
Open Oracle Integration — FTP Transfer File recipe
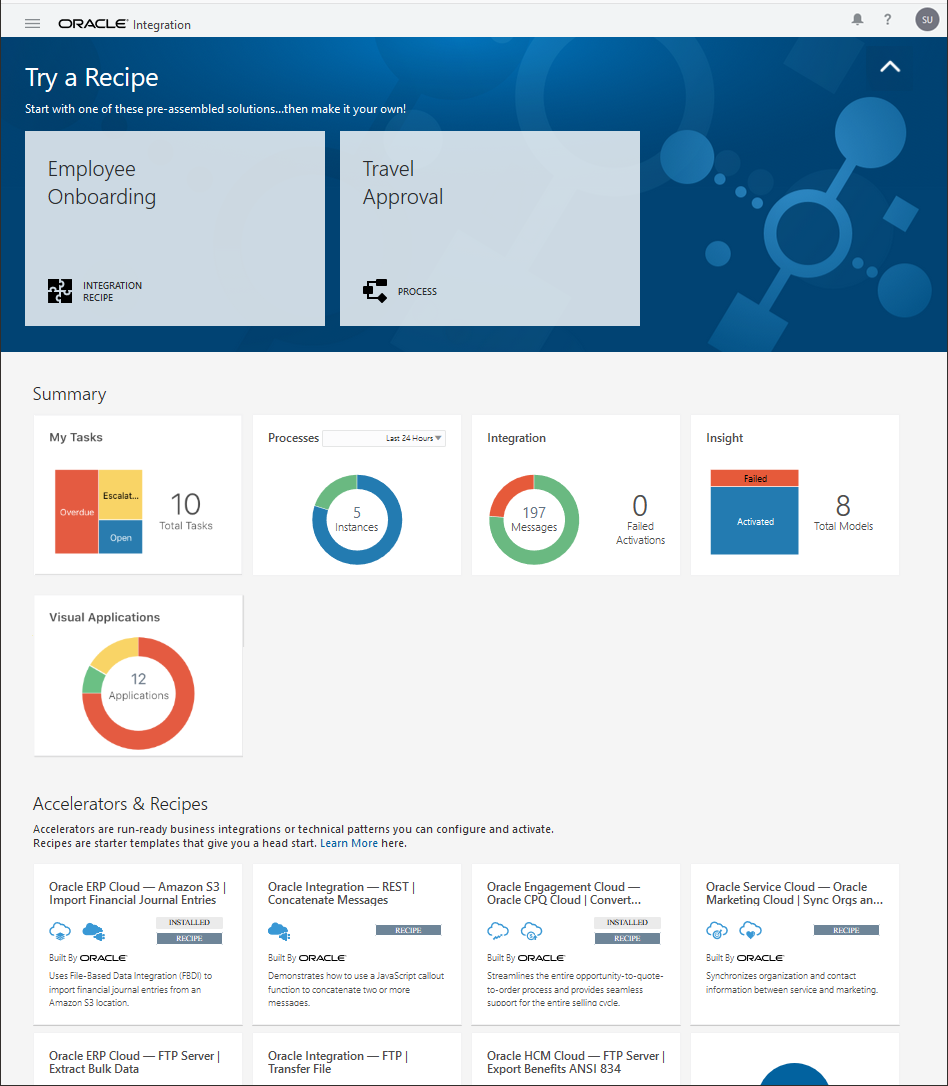tap(357, 1060)
